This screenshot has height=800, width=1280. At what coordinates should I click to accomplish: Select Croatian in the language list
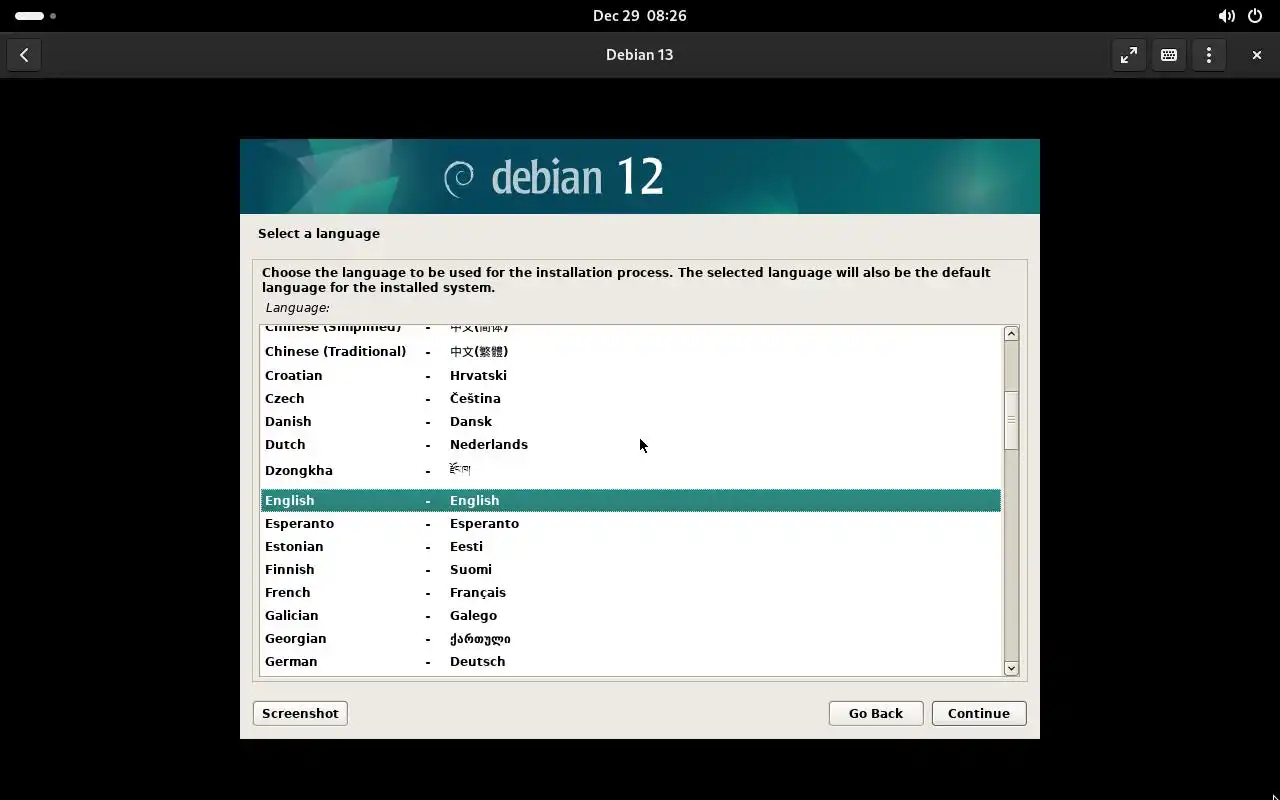pyautogui.click(x=630, y=375)
